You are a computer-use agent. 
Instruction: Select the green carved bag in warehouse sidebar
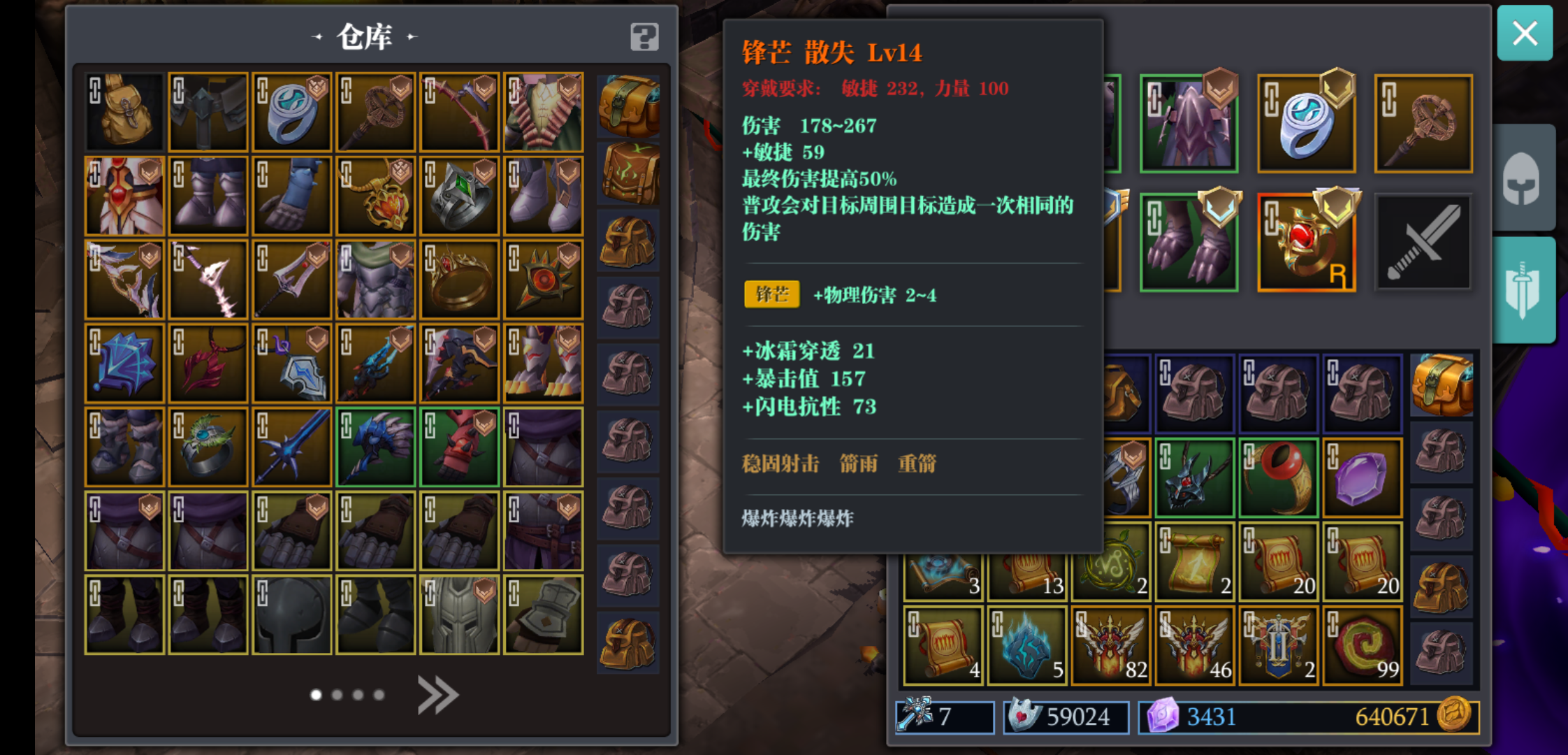628,173
